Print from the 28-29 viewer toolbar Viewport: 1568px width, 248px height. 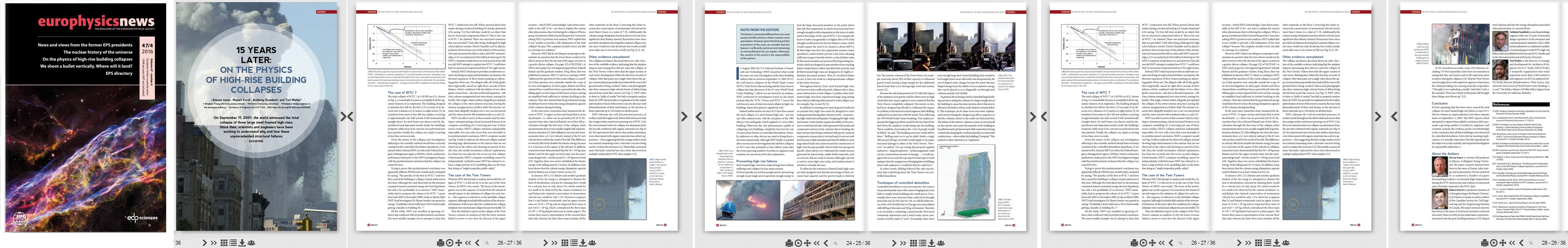[1485, 243]
